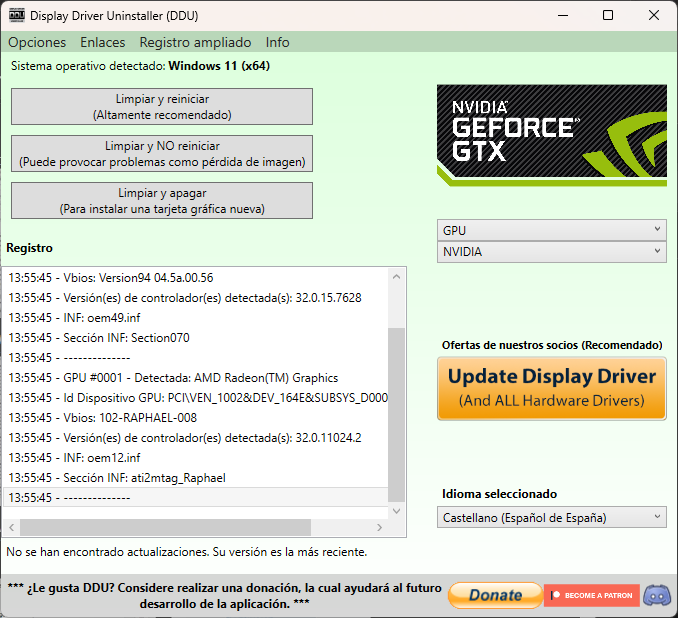Select the highlighted last dashed log line

[196, 497]
